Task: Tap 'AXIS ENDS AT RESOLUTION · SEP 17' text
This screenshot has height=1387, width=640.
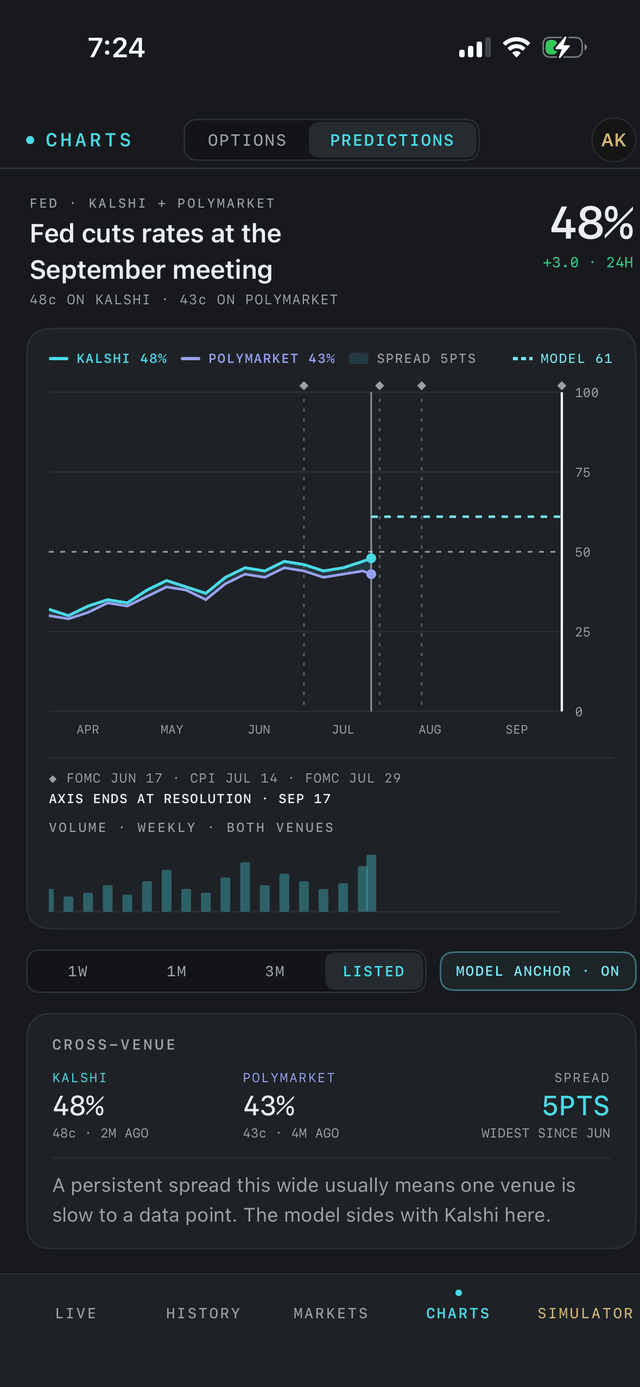Action: (x=190, y=799)
